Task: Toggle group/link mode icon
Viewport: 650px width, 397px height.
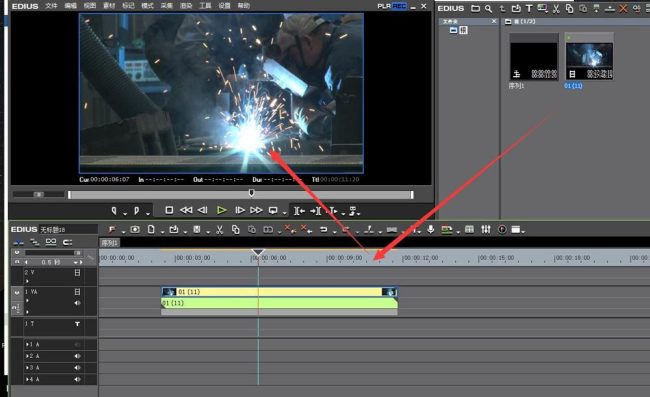Action: coord(51,242)
